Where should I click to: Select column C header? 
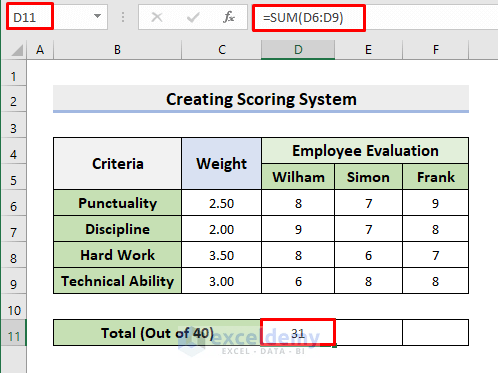click(x=222, y=50)
